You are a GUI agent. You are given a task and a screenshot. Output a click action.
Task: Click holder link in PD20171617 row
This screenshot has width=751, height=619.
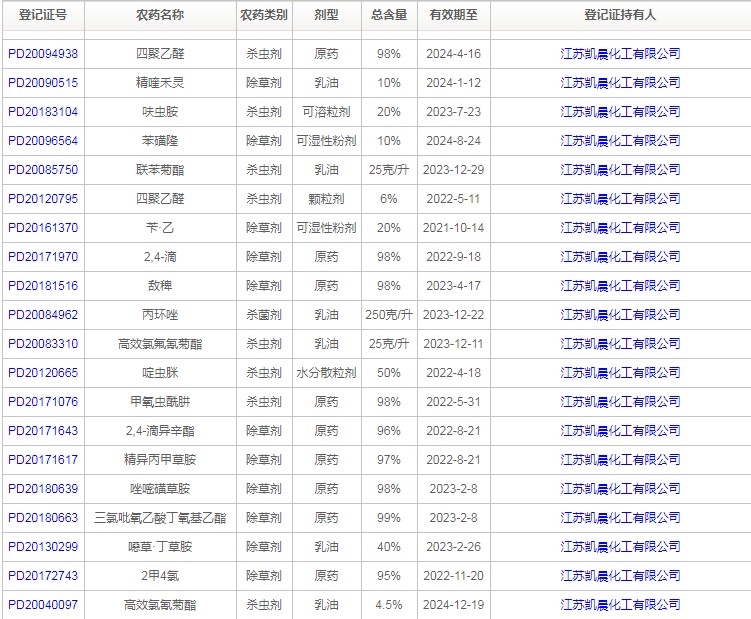tap(620, 459)
